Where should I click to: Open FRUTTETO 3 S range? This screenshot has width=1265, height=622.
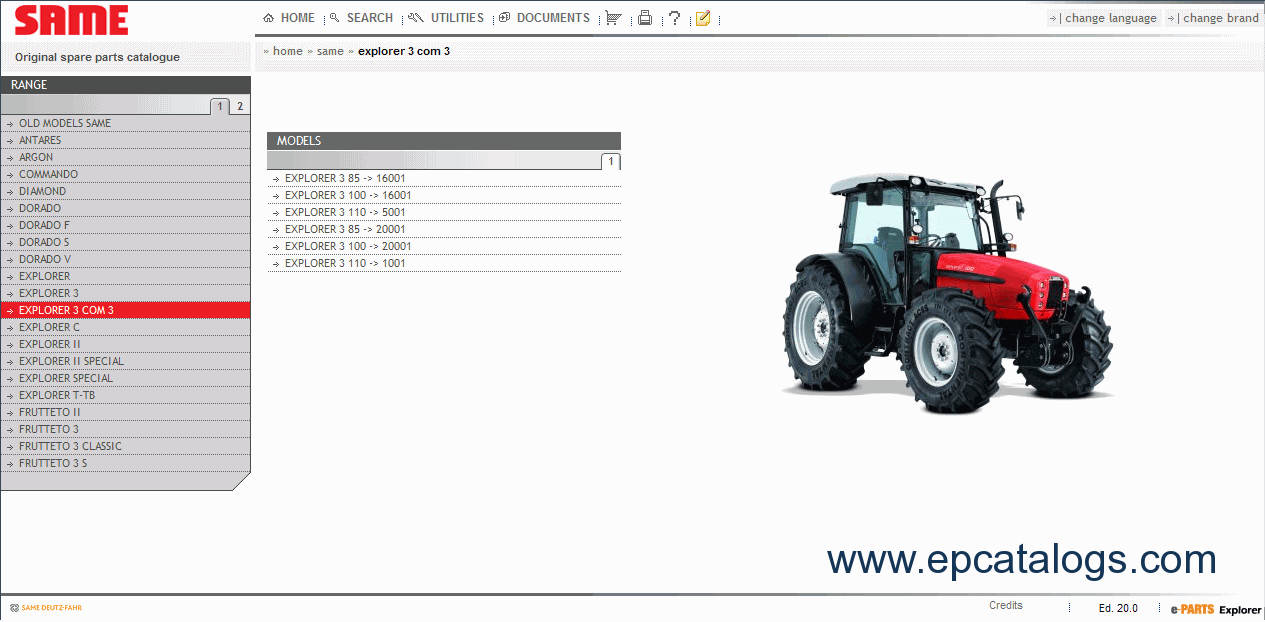[x=125, y=463]
